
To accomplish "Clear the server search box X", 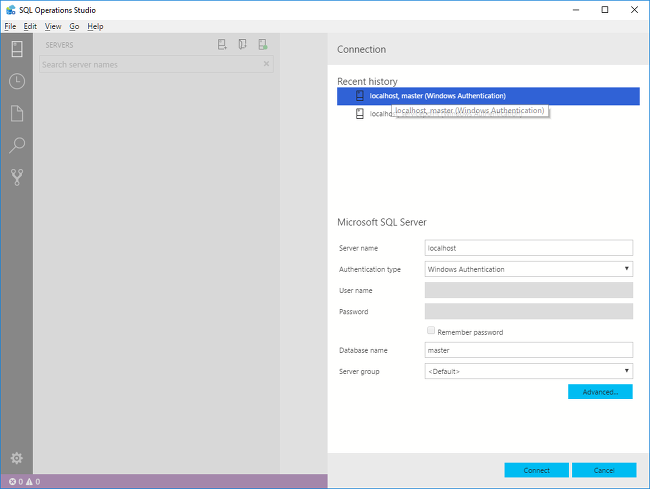I will coord(266,63).
